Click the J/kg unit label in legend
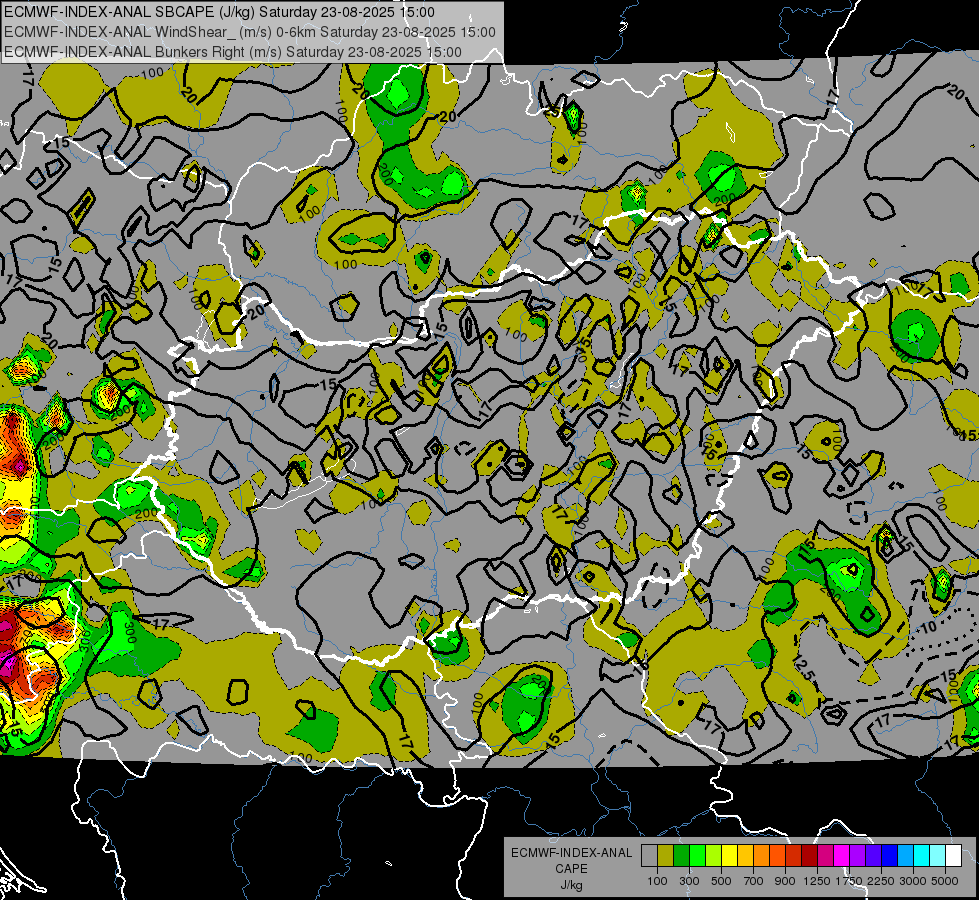This screenshot has height=900, width=979. (x=571, y=886)
